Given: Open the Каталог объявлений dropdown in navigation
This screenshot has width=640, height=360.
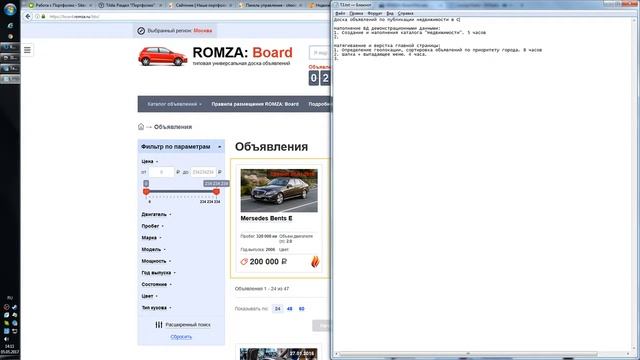Looking at the screenshot, I should [x=174, y=104].
